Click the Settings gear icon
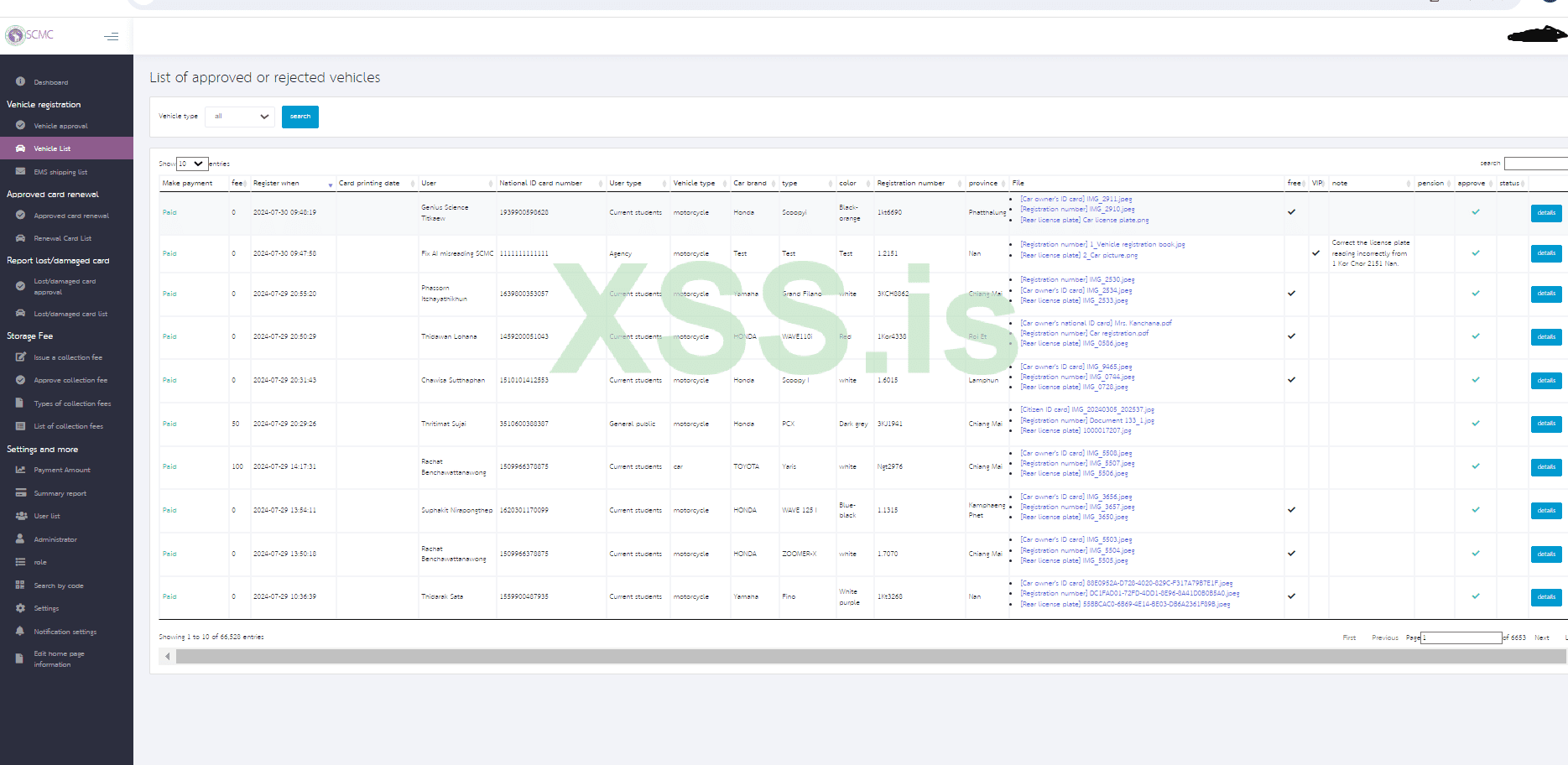1568x765 pixels. 20,607
